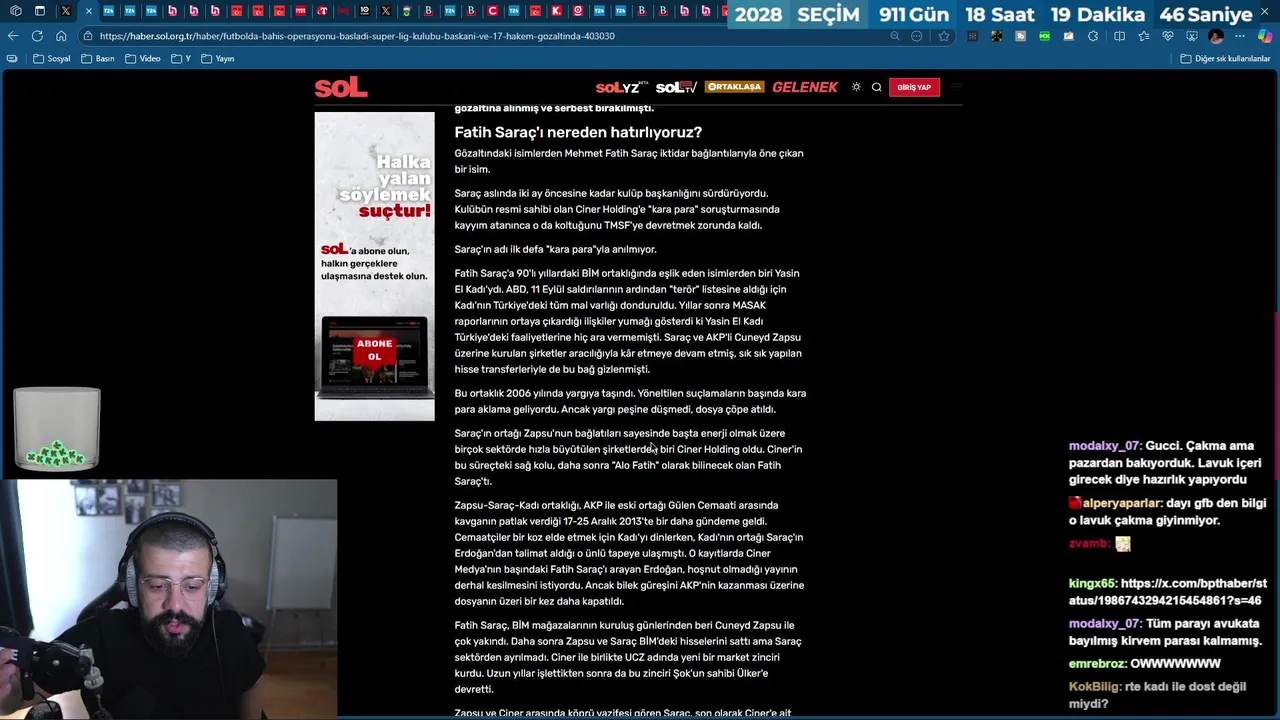Viewport: 1280px width, 720px height.
Task: Click ABONE OL on the subscription ad
Action: pos(374,350)
